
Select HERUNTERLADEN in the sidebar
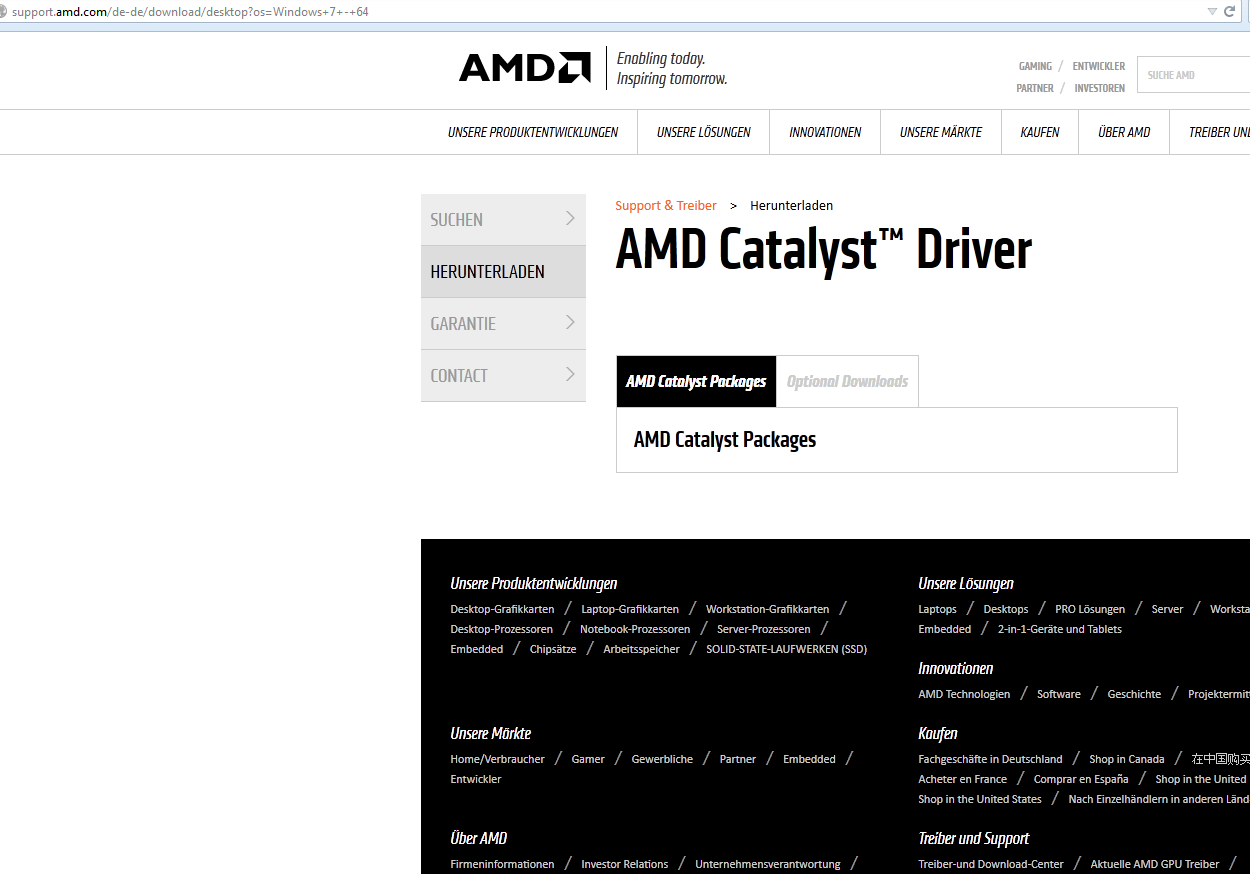click(503, 272)
